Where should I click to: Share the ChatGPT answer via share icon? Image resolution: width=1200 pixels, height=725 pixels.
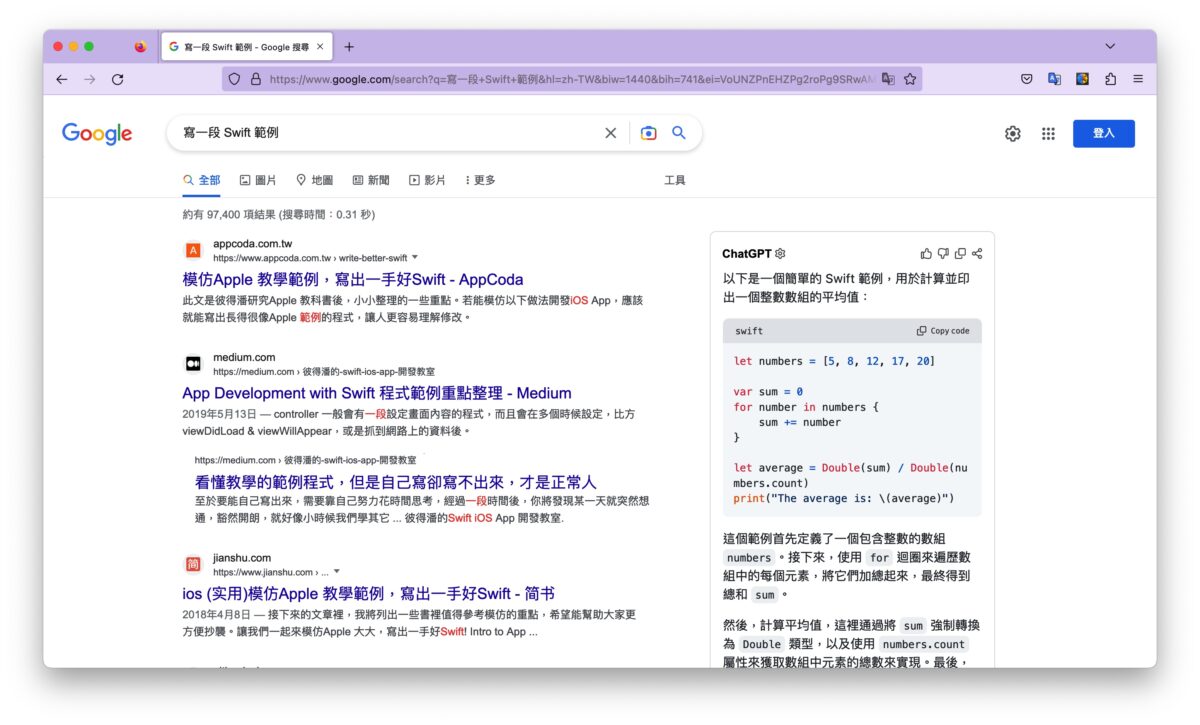(977, 254)
